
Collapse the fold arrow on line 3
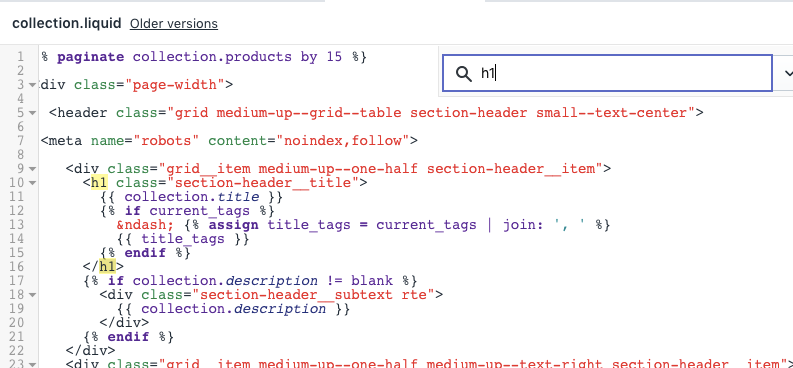(x=32, y=85)
